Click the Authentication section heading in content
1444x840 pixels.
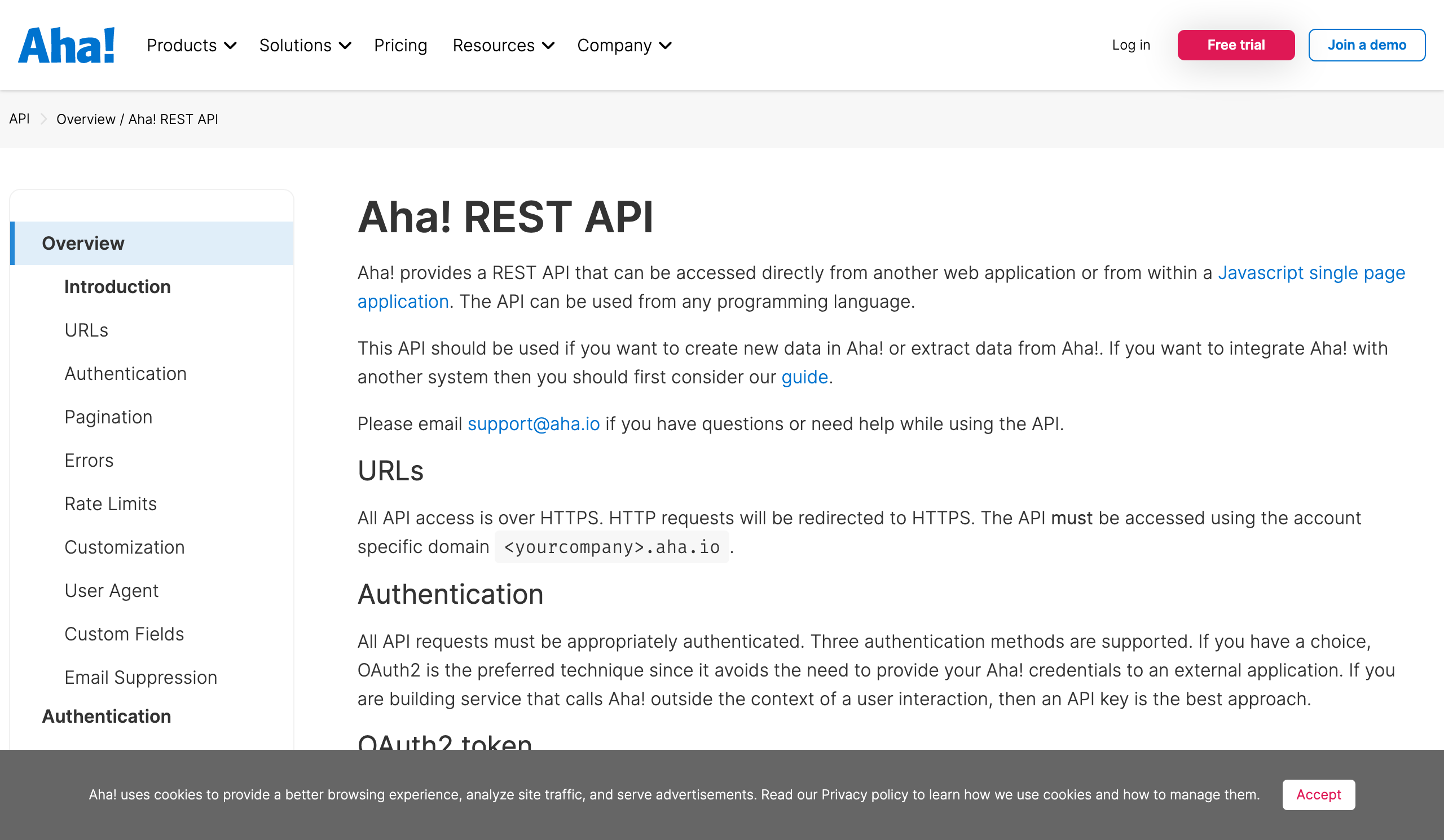coord(450,593)
